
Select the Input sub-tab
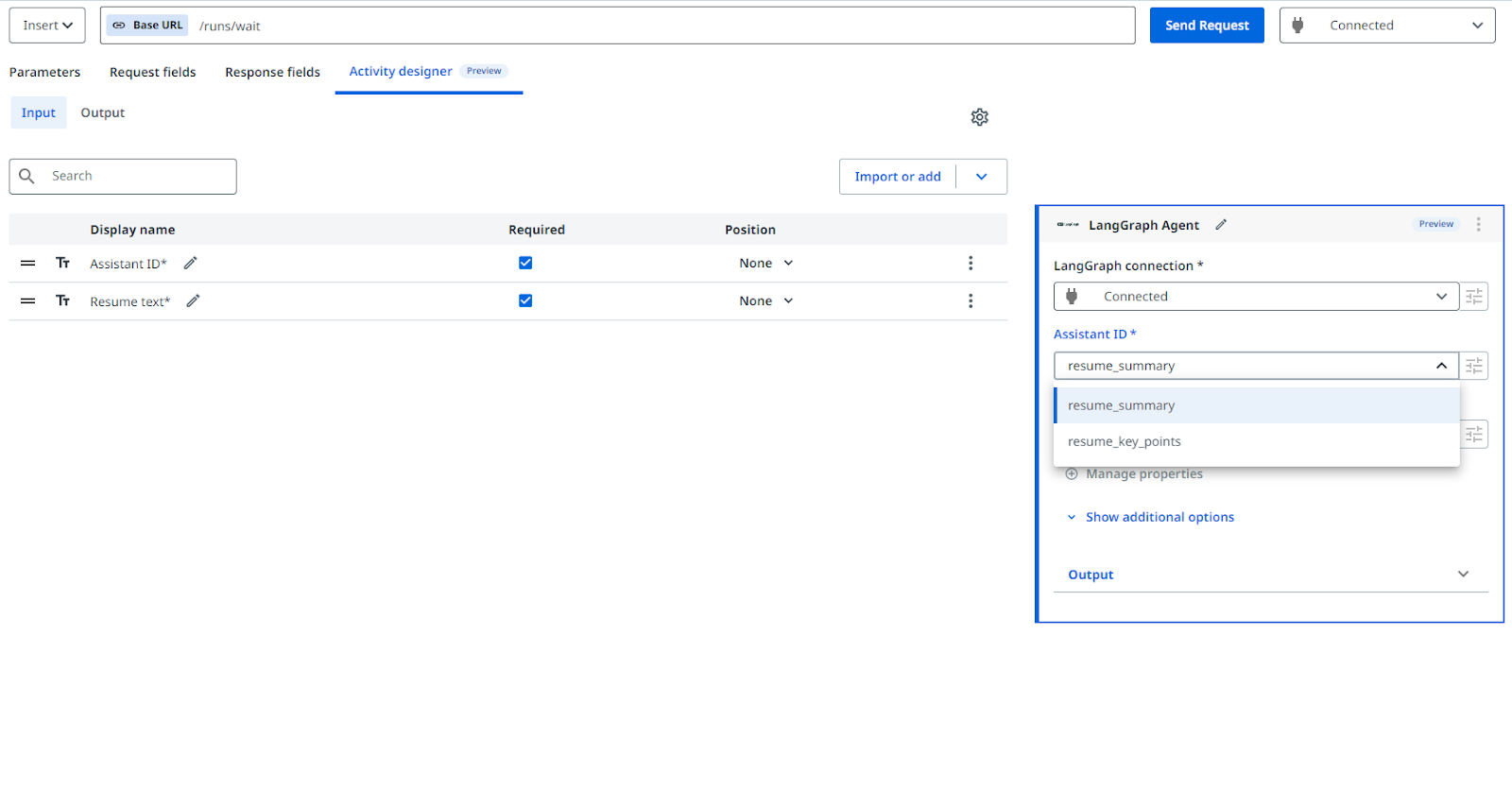(39, 112)
